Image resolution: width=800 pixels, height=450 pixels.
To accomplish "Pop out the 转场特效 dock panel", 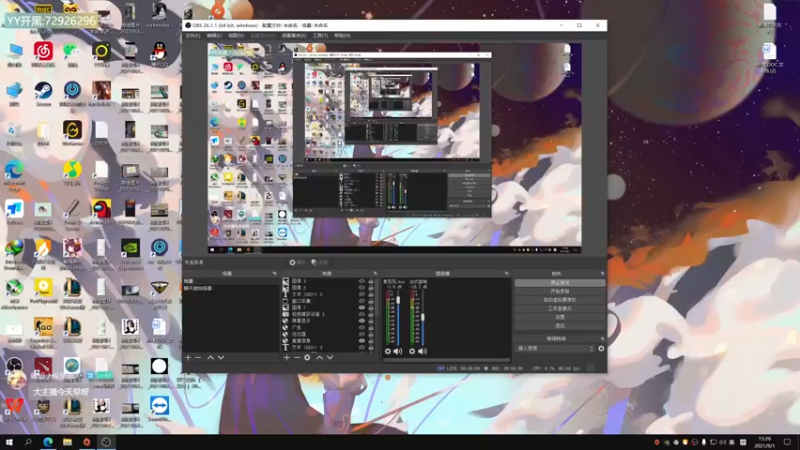I will point(602,339).
